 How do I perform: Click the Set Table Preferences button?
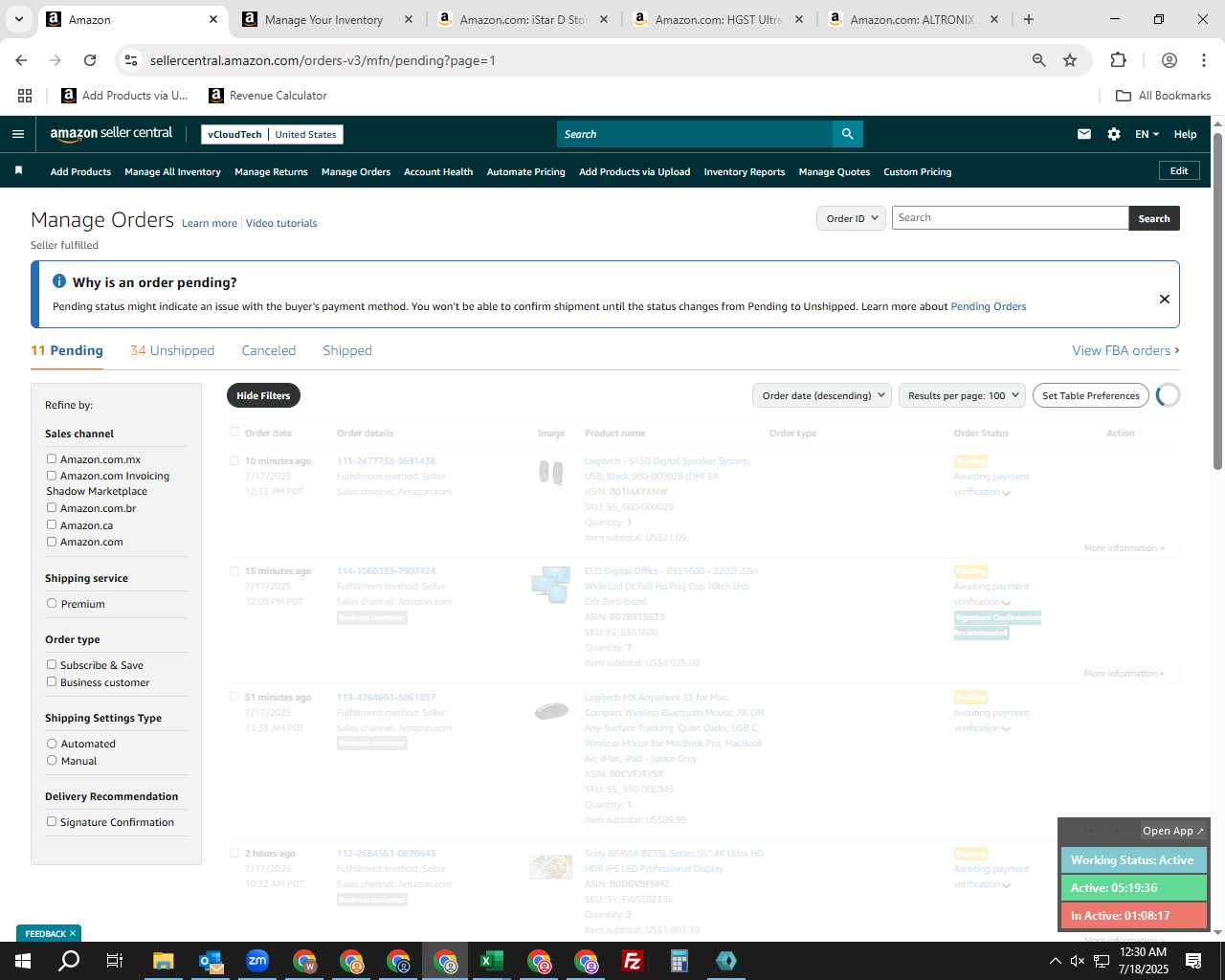coord(1091,395)
